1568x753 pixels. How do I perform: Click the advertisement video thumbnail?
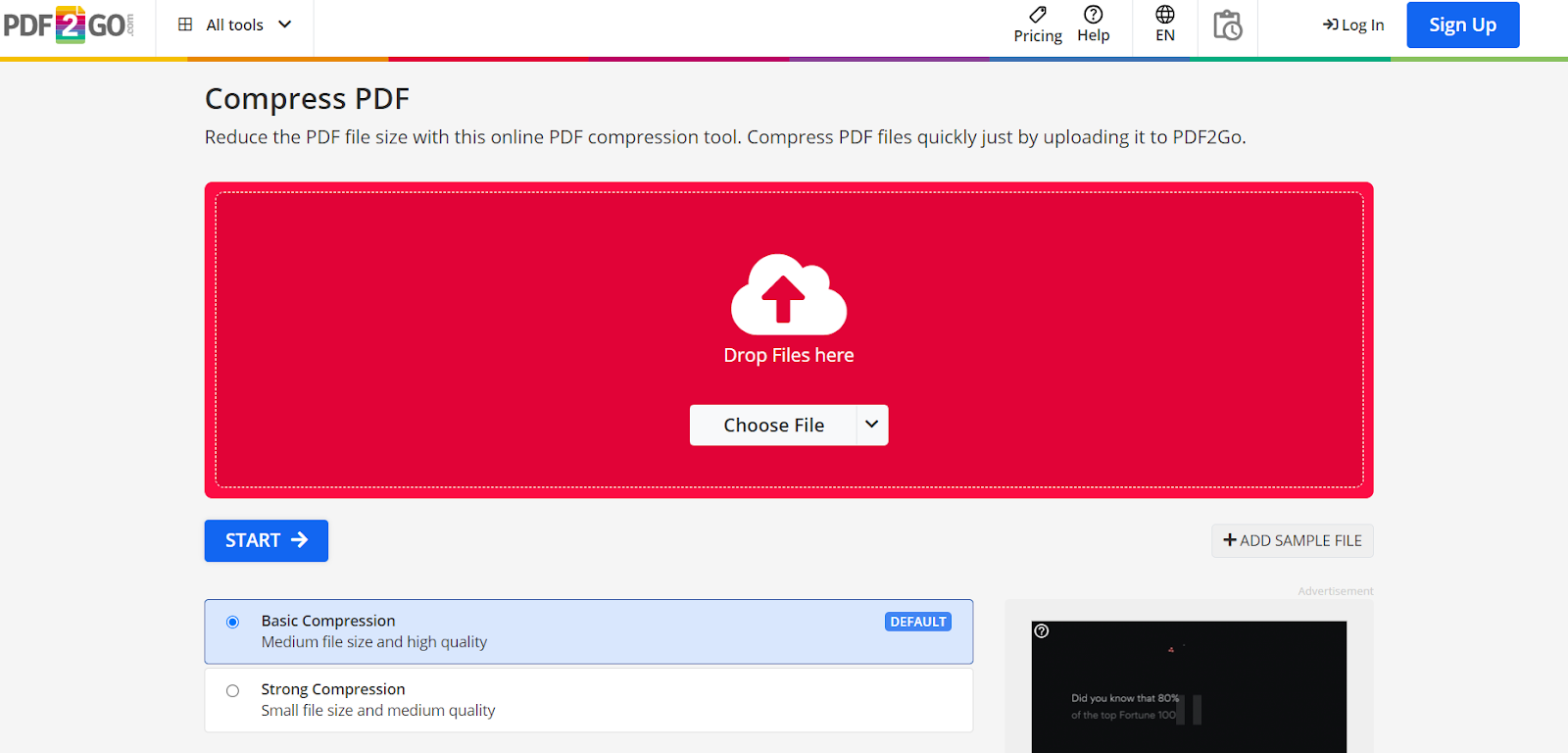click(1189, 686)
